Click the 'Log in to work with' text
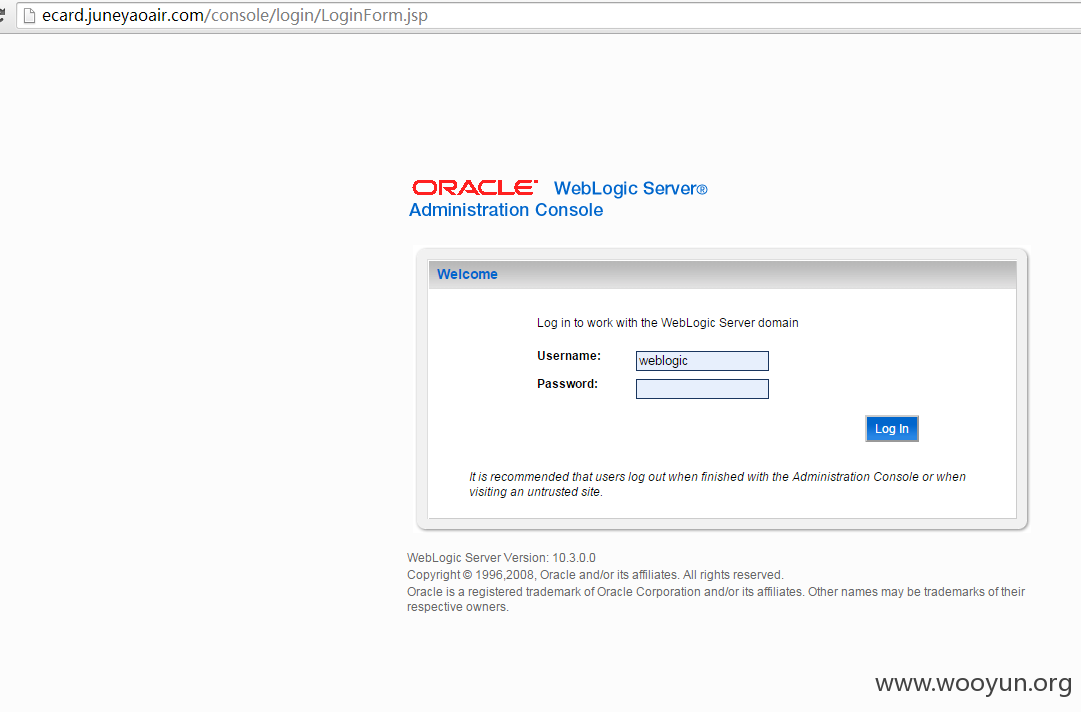 tap(667, 323)
